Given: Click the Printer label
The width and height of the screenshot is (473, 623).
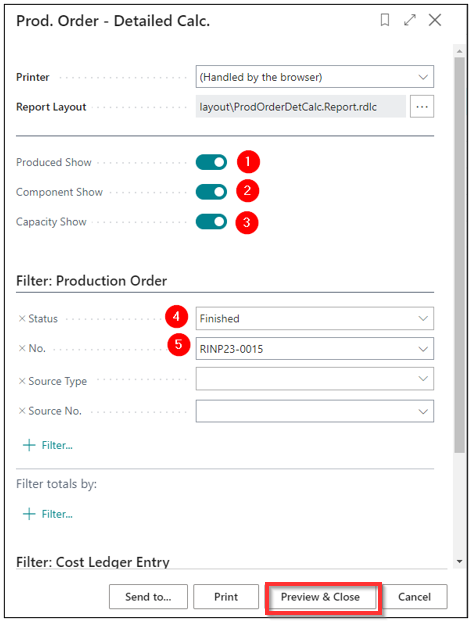Looking at the screenshot, I should point(33,77).
